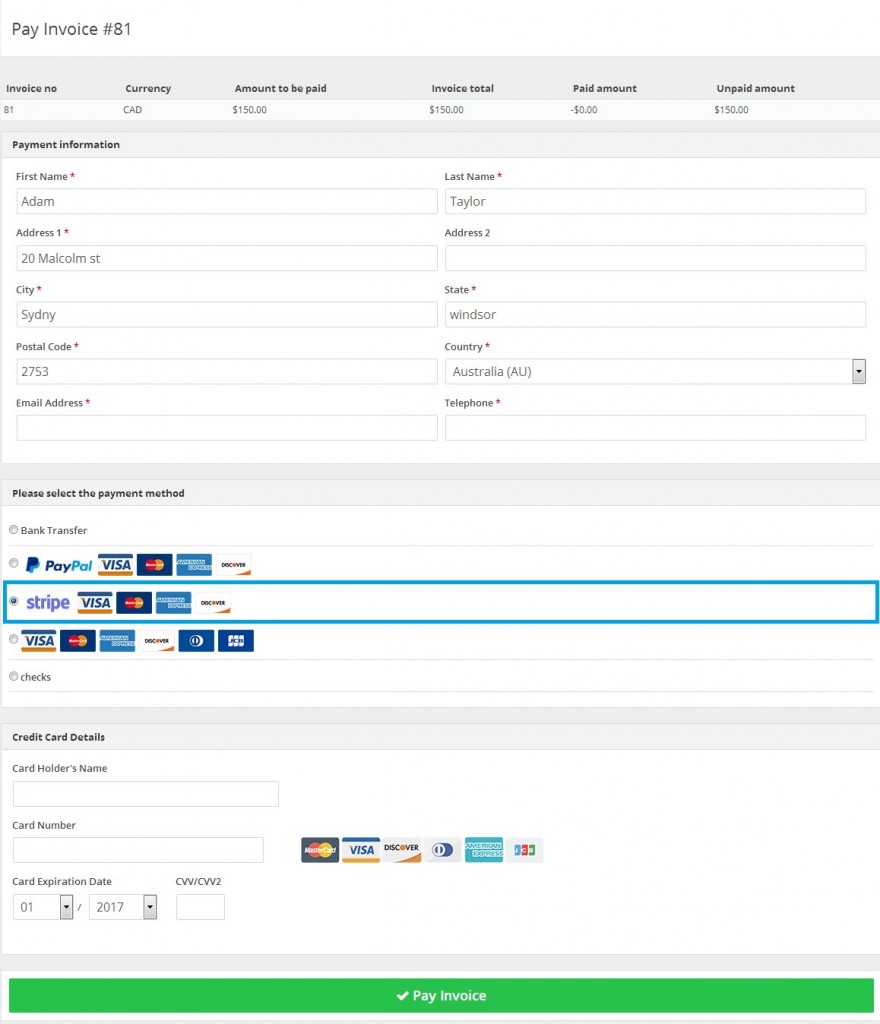Click the American Express icon in the PayPal row
The image size is (880, 1024).
pos(193,564)
